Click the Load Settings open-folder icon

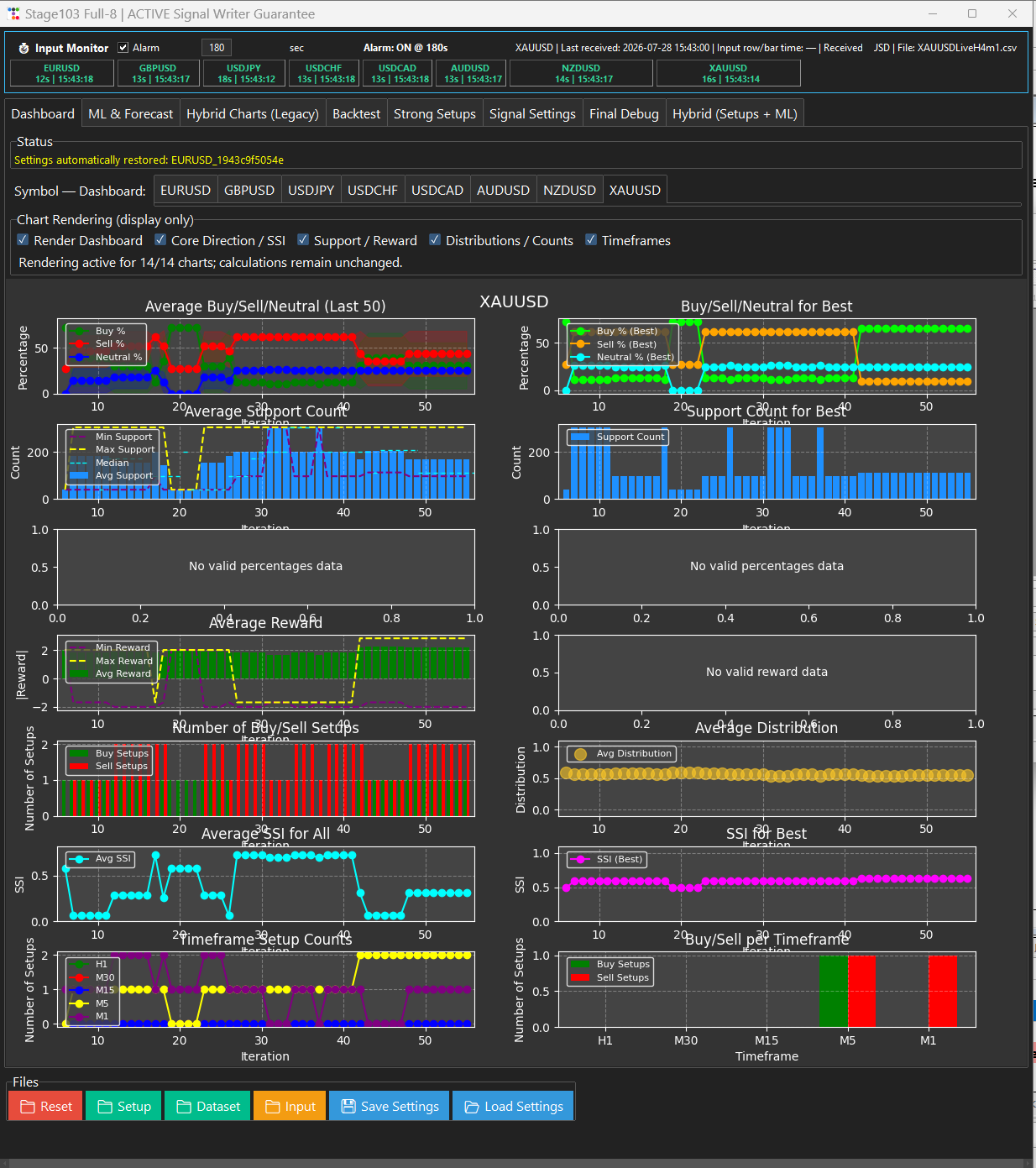coord(472,1107)
